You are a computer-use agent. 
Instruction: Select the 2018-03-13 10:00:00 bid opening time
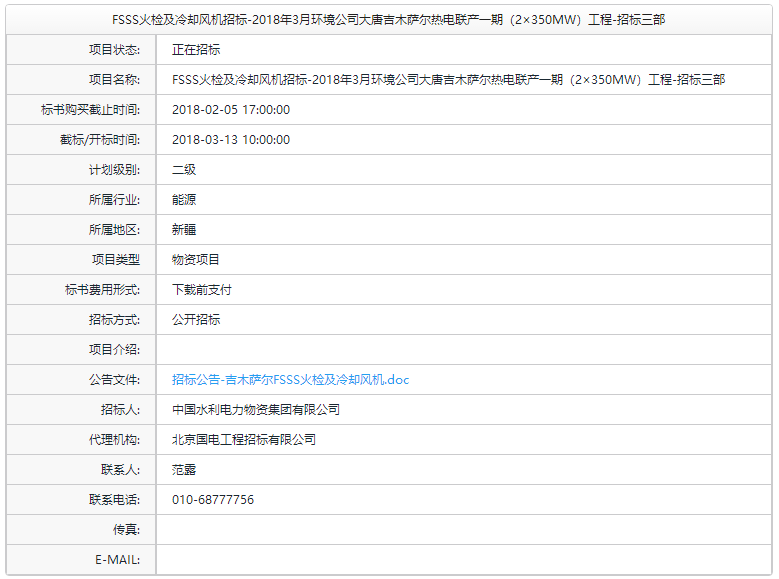coord(231,140)
